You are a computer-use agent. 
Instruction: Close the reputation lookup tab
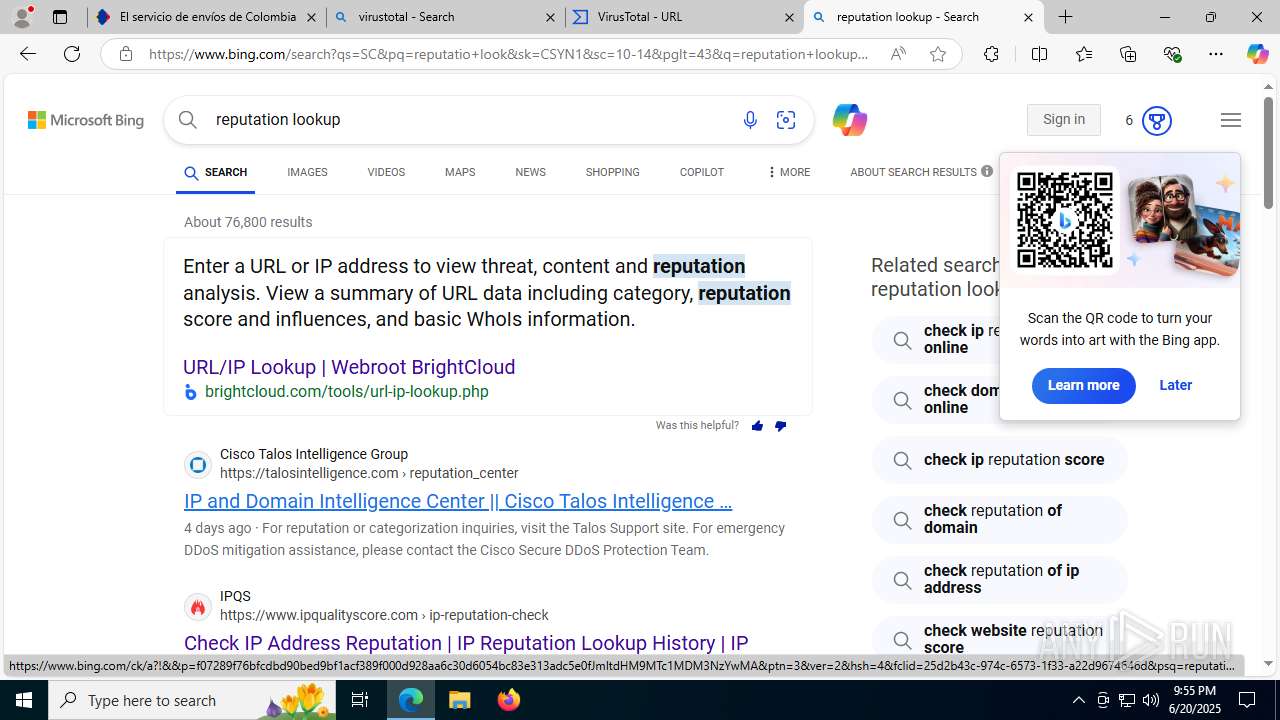(x=1028, y=17)
